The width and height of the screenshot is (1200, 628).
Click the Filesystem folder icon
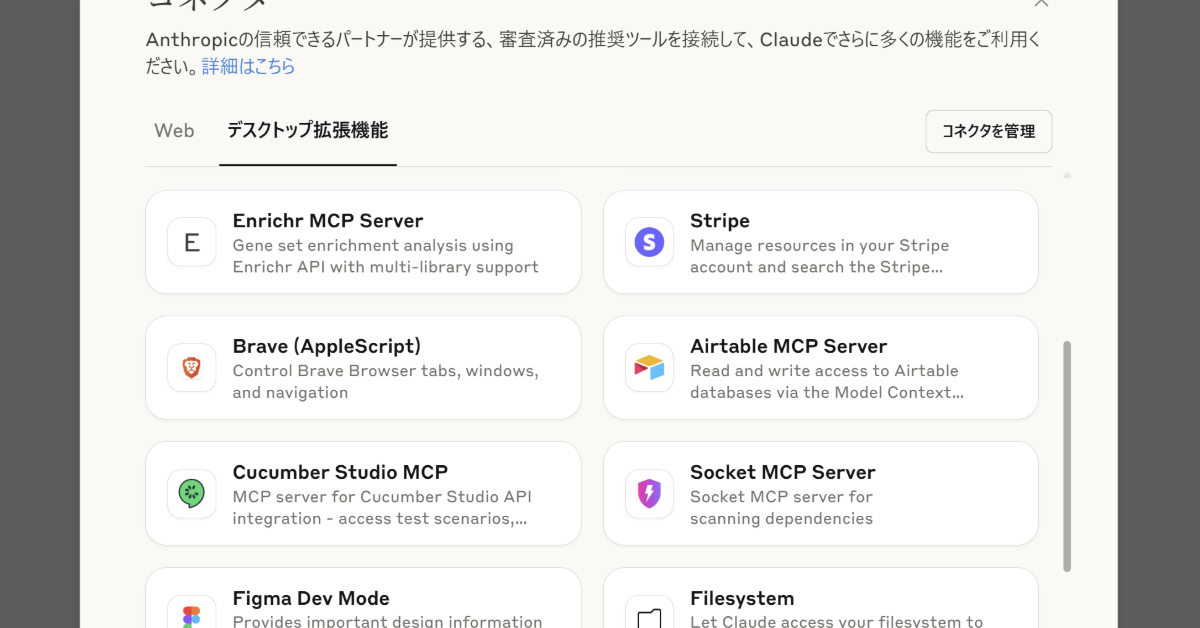(x=649, y=614)
